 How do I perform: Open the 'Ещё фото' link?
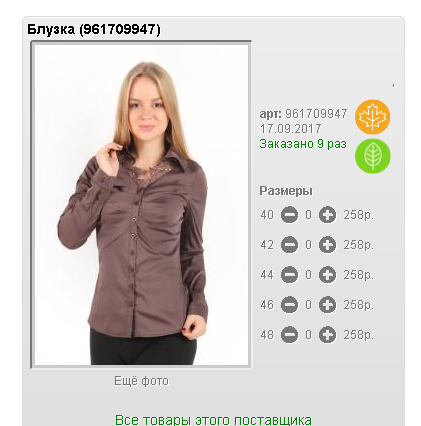(141, 381)
